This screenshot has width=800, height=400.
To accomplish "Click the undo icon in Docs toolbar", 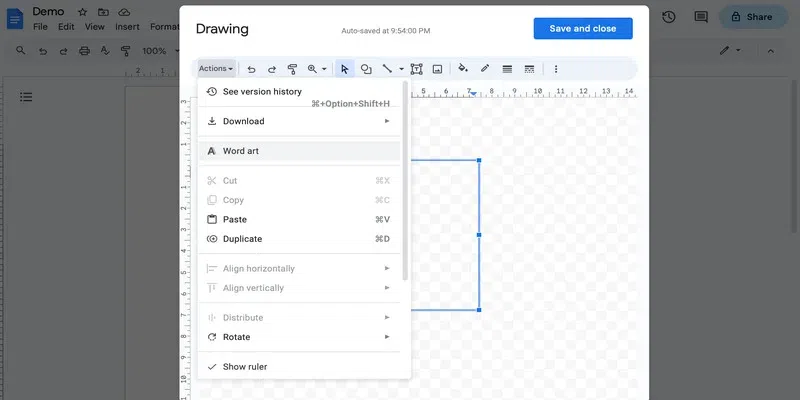I will tap(43, 51).
